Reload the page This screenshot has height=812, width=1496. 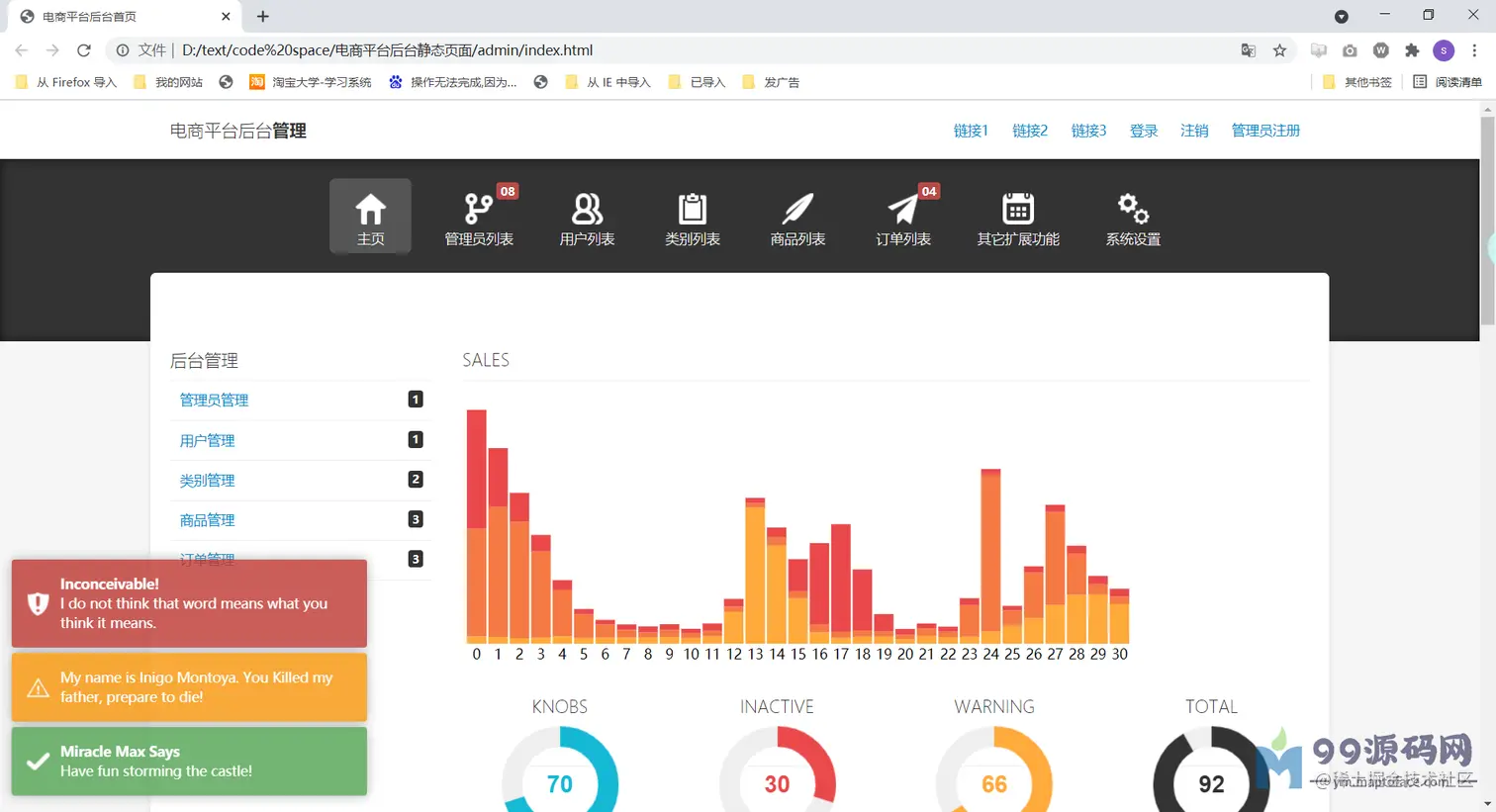(84, 50)
